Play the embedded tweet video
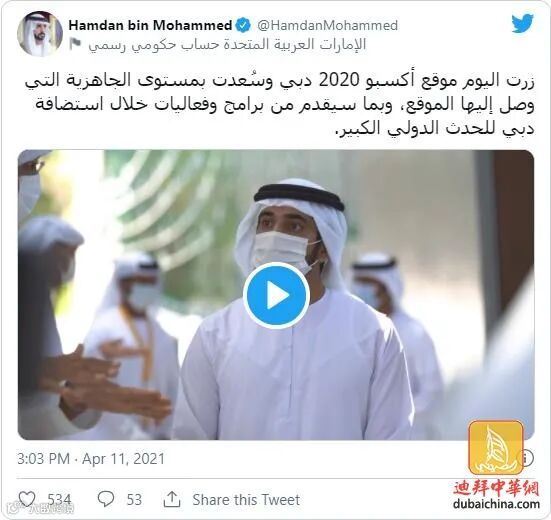Image resolution: width=551 pixels, height=520 pixels. coord(276,295)
